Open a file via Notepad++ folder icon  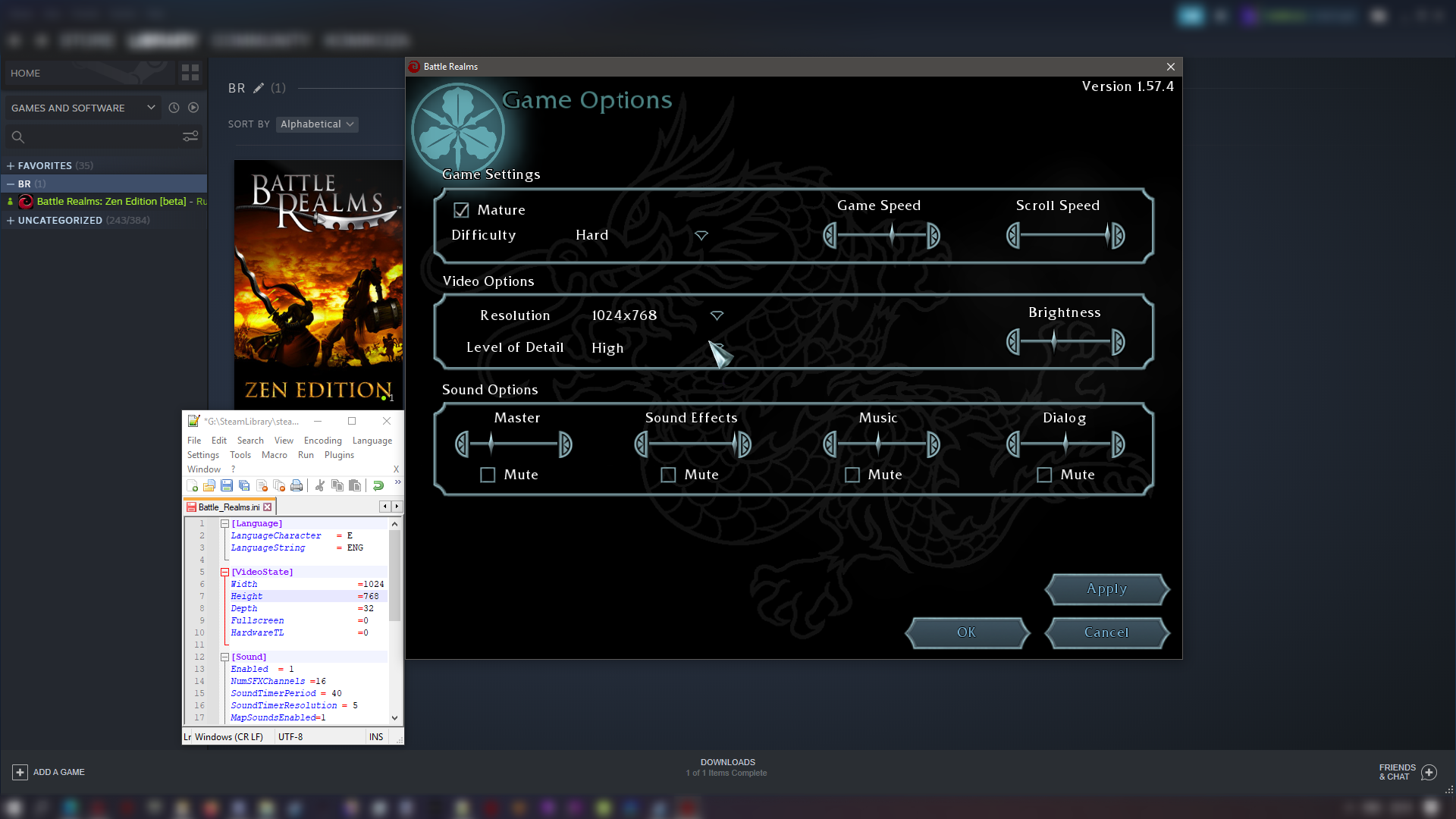click(209, 485)
